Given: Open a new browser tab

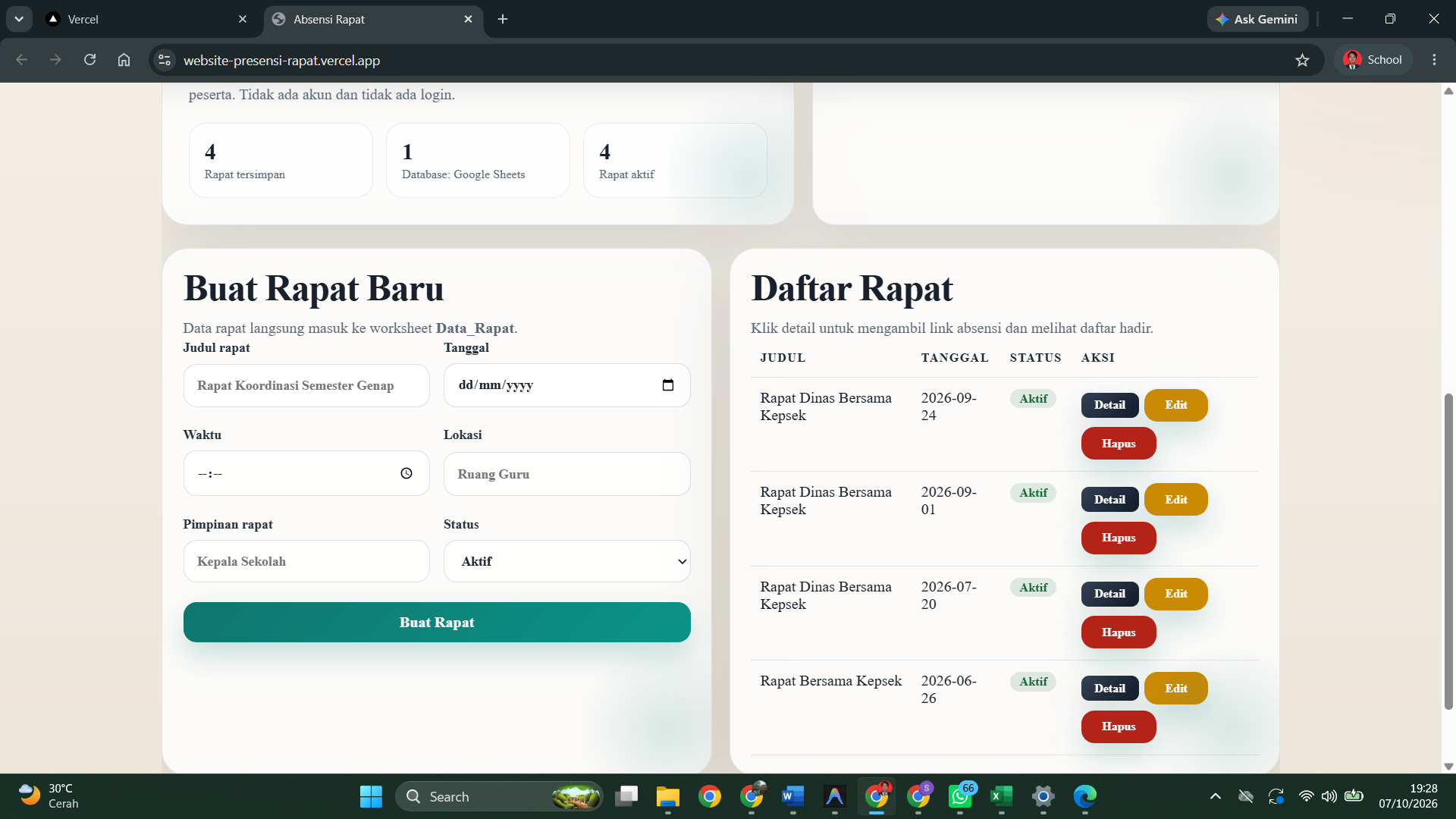Looking at the screenshot, I should click(x=503, y=19).
